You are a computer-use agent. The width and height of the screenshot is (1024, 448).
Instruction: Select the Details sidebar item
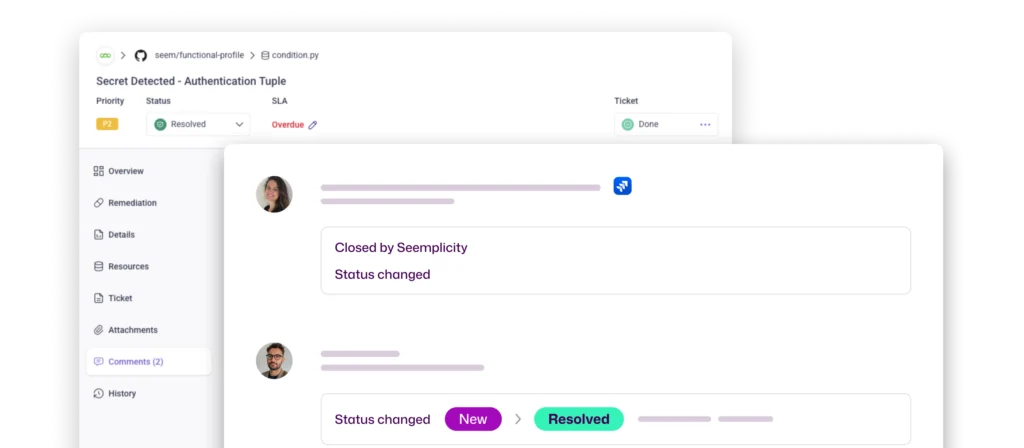click(x=120, y=235)
